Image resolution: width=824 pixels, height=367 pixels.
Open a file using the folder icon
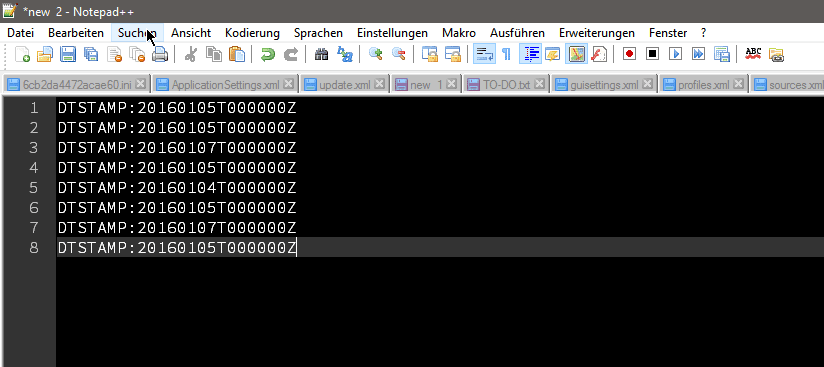point(45,54)
